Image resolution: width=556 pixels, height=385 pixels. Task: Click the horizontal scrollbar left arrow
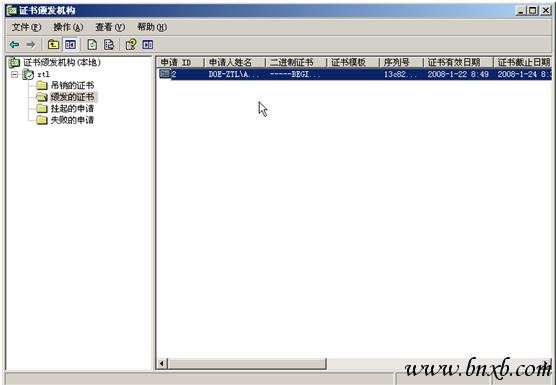[x=162, y=363]
